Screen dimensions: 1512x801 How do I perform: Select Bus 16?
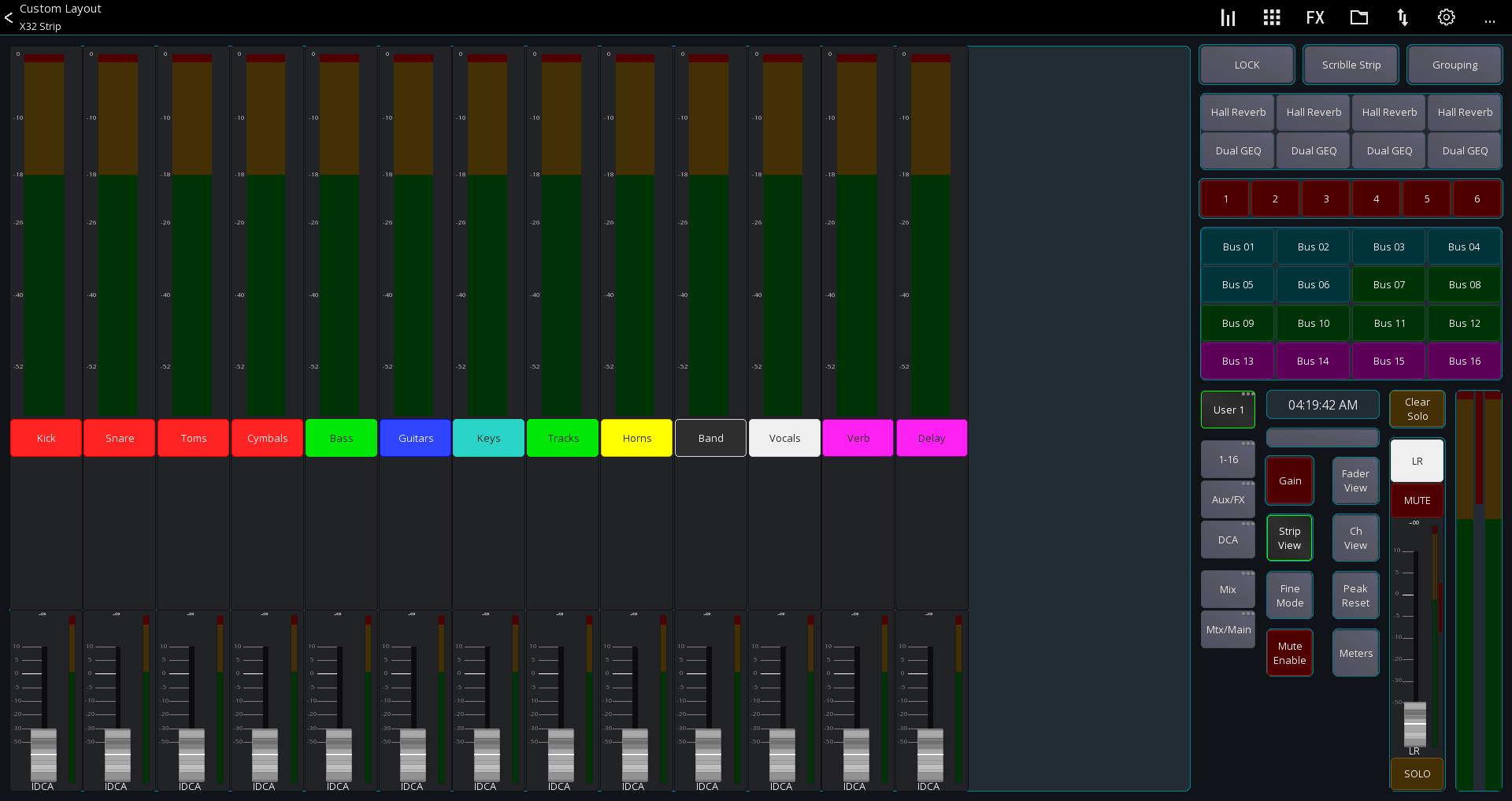[x=1465, y=361]
